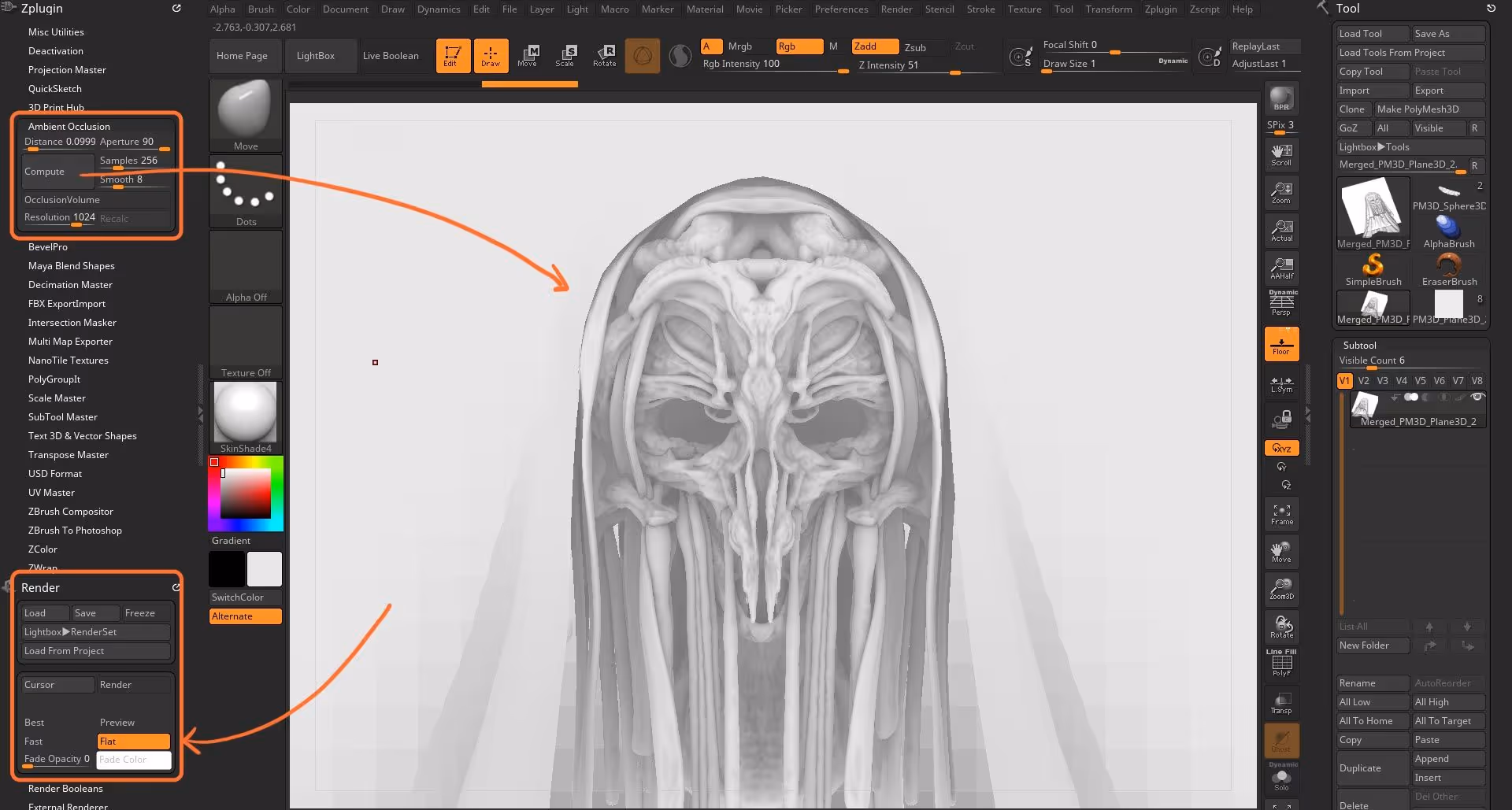The image size is (1512, 810).
Task: Click the Scroll canvas icon
Action: click(1281, 155)
